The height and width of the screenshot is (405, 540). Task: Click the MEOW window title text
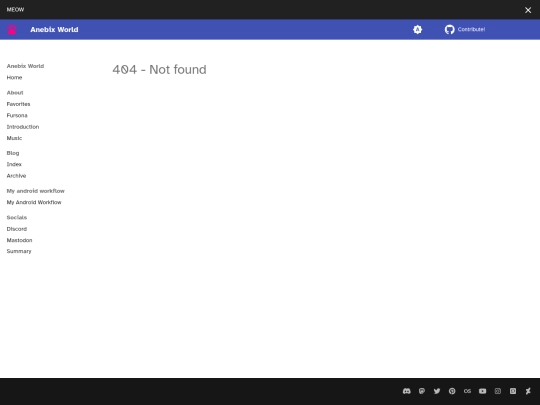[15, 10]
